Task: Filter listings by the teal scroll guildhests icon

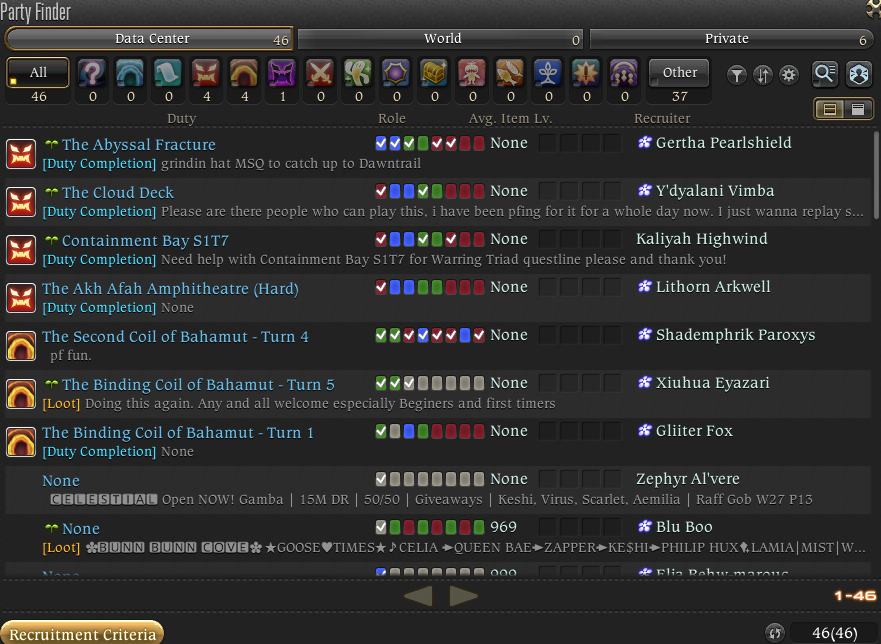Action: click(x=168, y=73)
